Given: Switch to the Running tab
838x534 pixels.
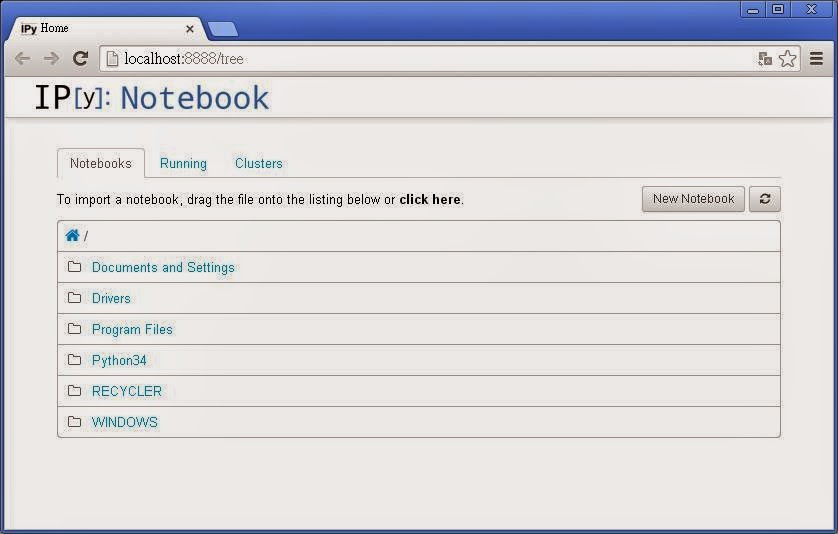Looking at the screenshot, I should coord(183,163).
